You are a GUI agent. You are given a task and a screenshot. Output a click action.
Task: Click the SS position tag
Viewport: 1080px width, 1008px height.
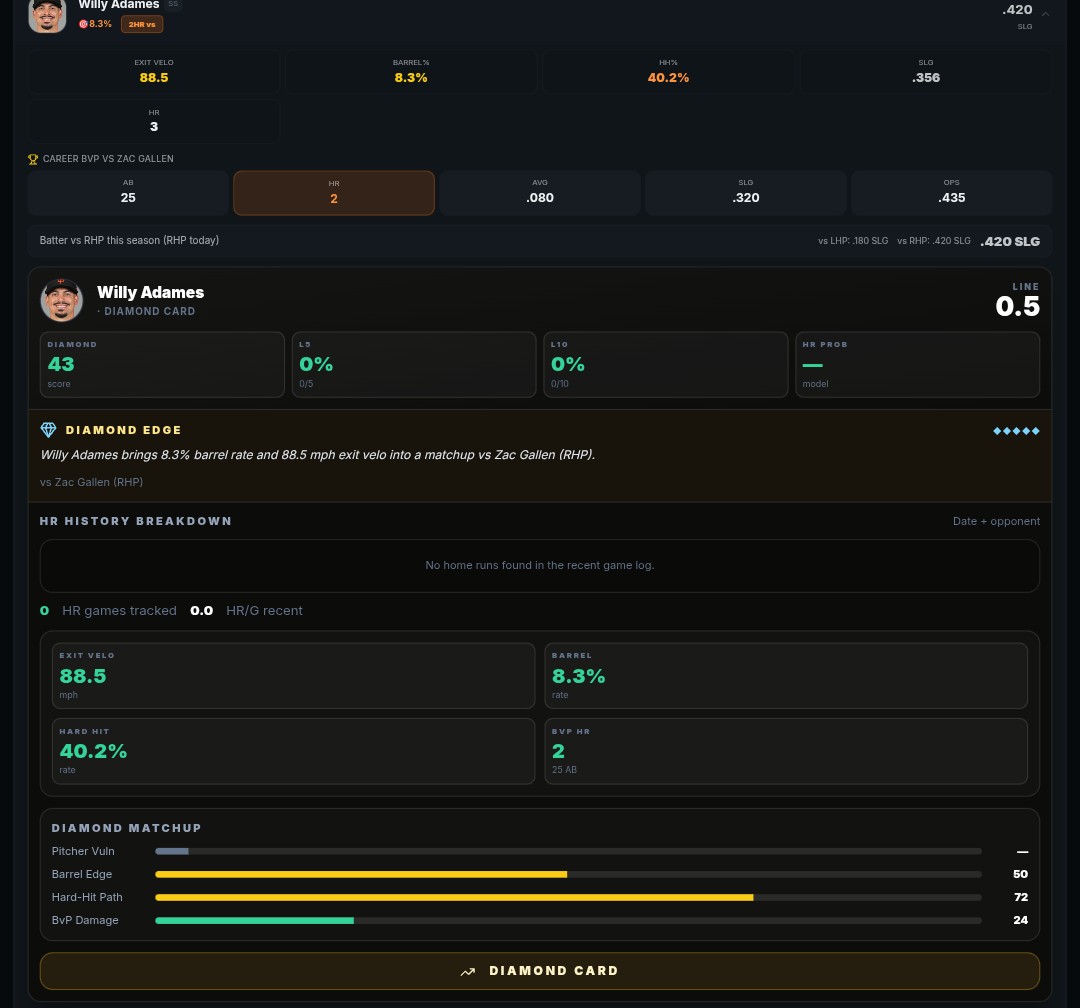point(174,4)
